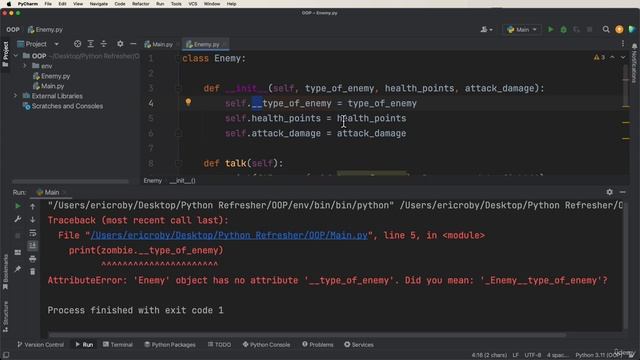Go to next highlighted error arrow

tap(623, 58)
